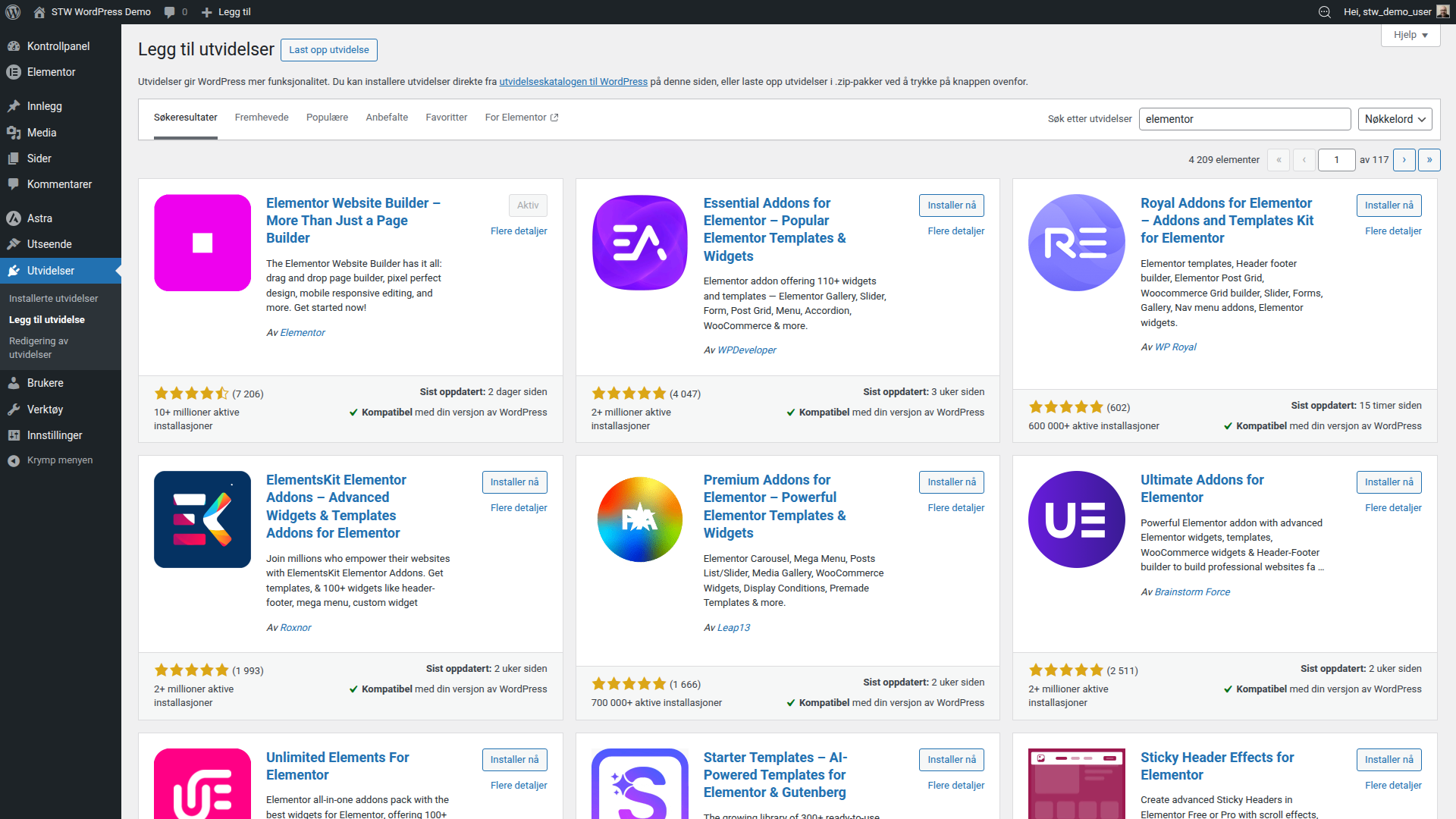
Task: Click Last opp utvidelse button
Action: pyautogui.click(x=329, y=50)
